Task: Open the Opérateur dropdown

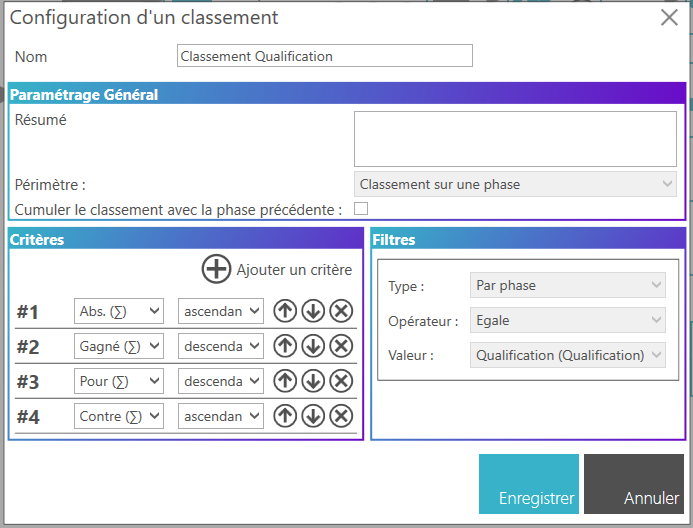Action: (568, 320)
